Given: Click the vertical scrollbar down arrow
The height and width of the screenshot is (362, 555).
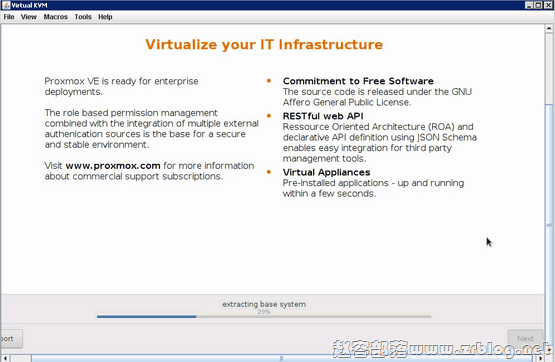Looking at the screenshot, I should pyautogui.click(x=549, y=350).
